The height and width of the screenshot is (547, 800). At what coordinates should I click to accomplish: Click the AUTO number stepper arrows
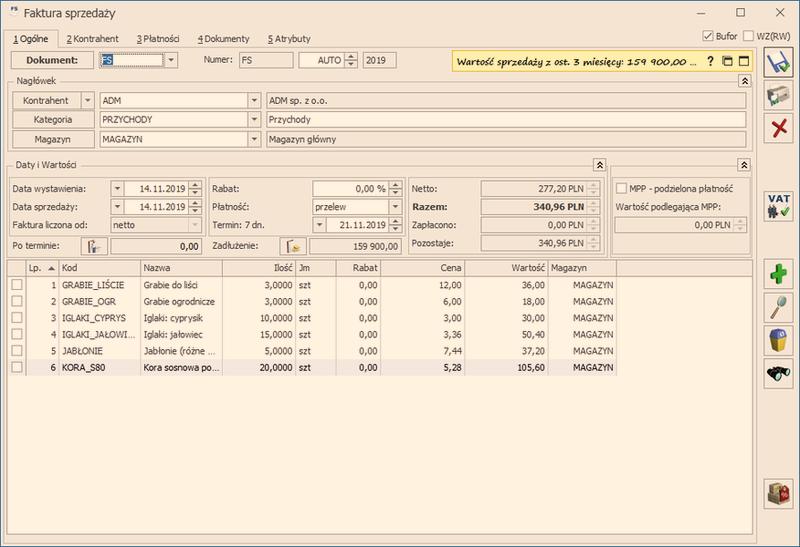[x=351, y=60]
